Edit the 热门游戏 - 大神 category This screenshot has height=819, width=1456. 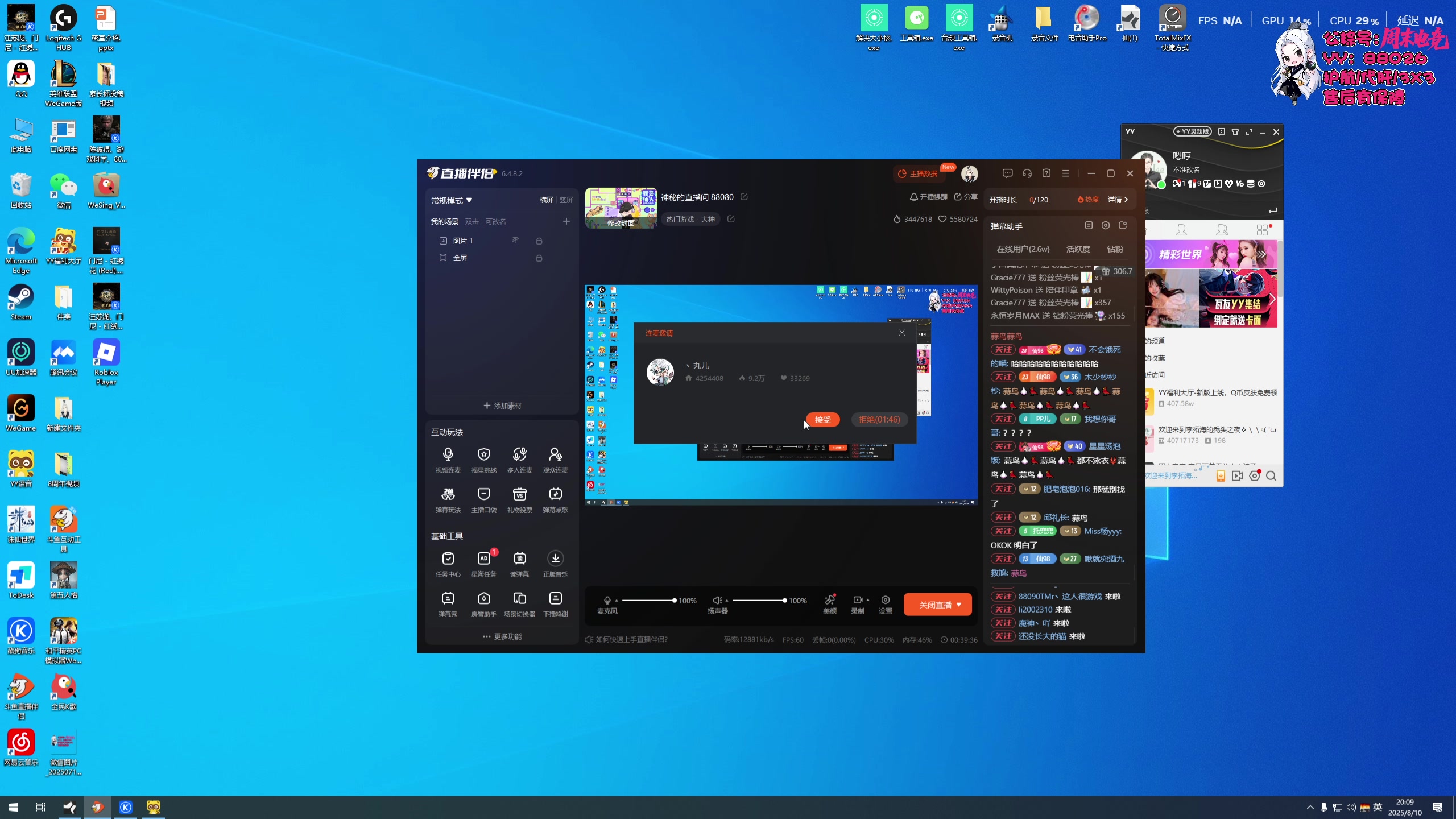point(731,219)
